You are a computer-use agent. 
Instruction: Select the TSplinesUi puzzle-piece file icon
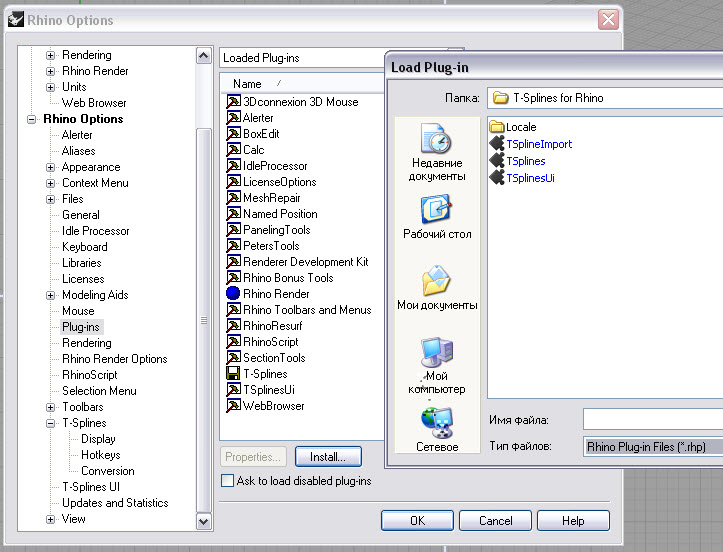(x=497, y=178)
